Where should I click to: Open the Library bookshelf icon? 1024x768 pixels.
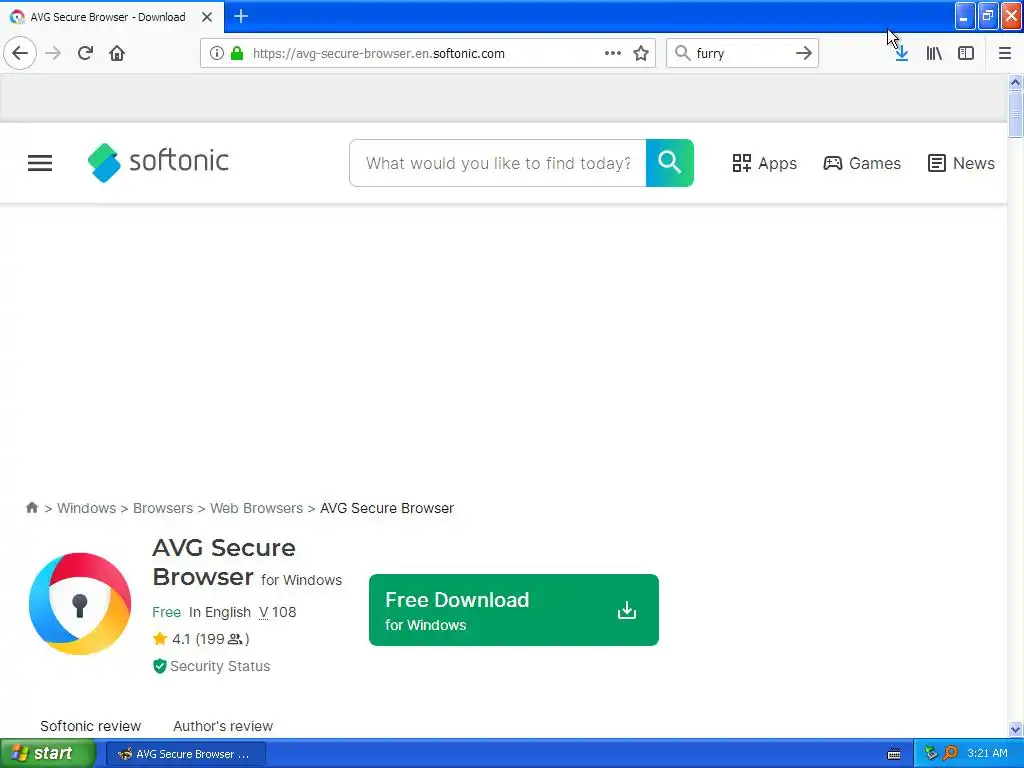[x=934, y=53]
